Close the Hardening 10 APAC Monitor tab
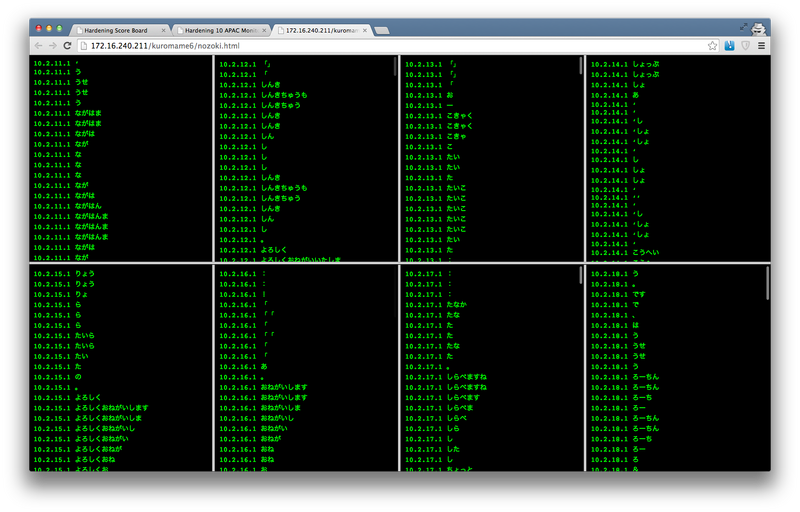800x512 pixels. [264, 31]
